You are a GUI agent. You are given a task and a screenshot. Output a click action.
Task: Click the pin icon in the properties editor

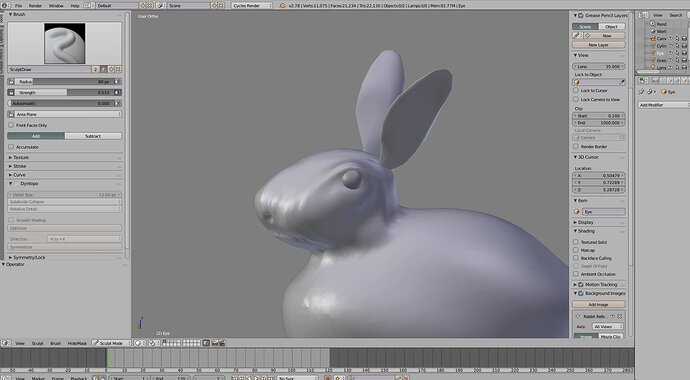pos(642,91)
